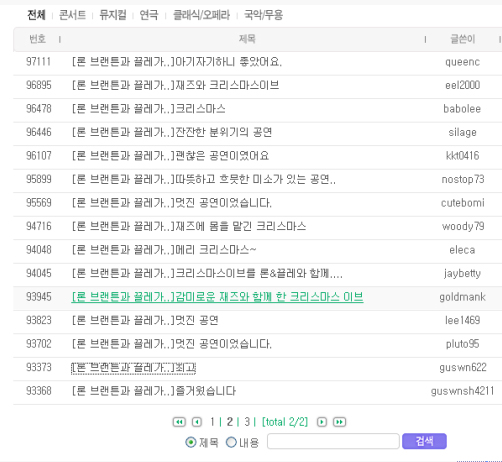Switch to the 콘서트 category tab

click(72, 15)
